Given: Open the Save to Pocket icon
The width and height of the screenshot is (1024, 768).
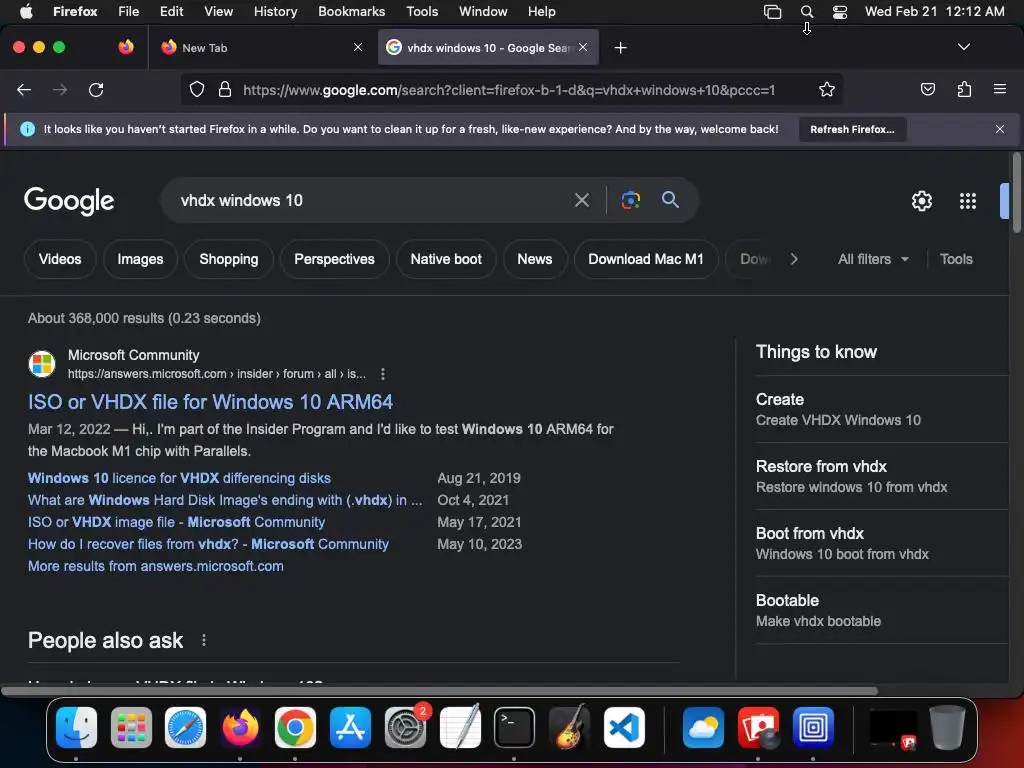Looking at the screenshot, I should (x=927, y=89).
